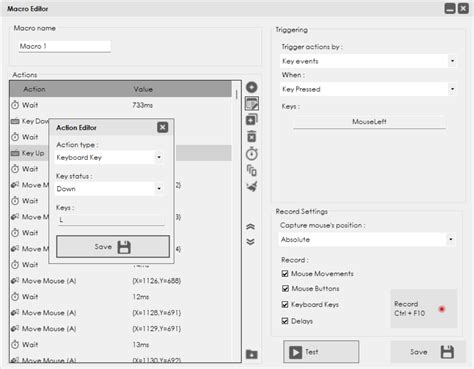Click the floppy disk icon in Action Editor
The image size is (474, 369).
click(124, 247)
